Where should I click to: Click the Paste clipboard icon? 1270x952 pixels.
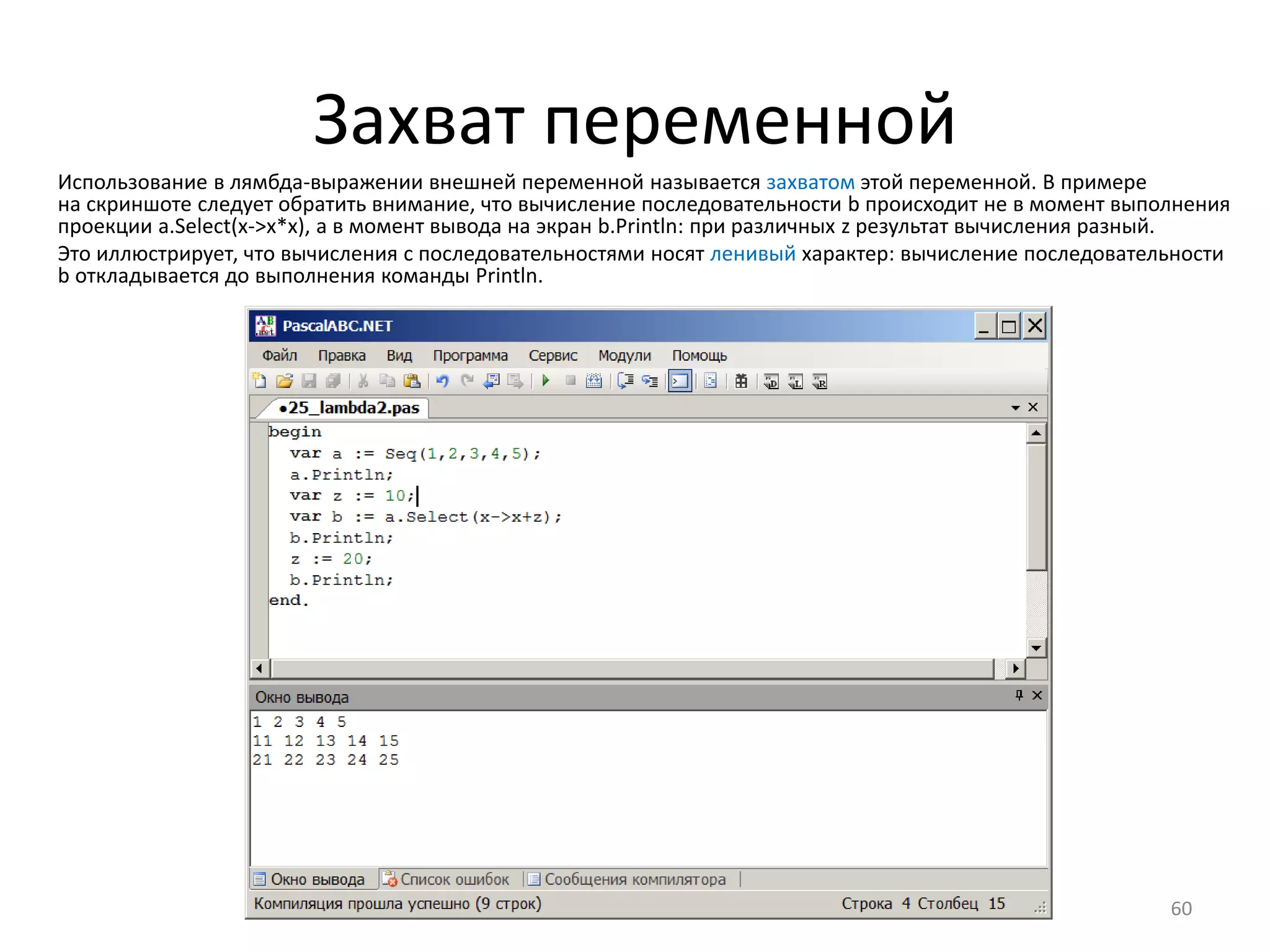coord(412,381)
